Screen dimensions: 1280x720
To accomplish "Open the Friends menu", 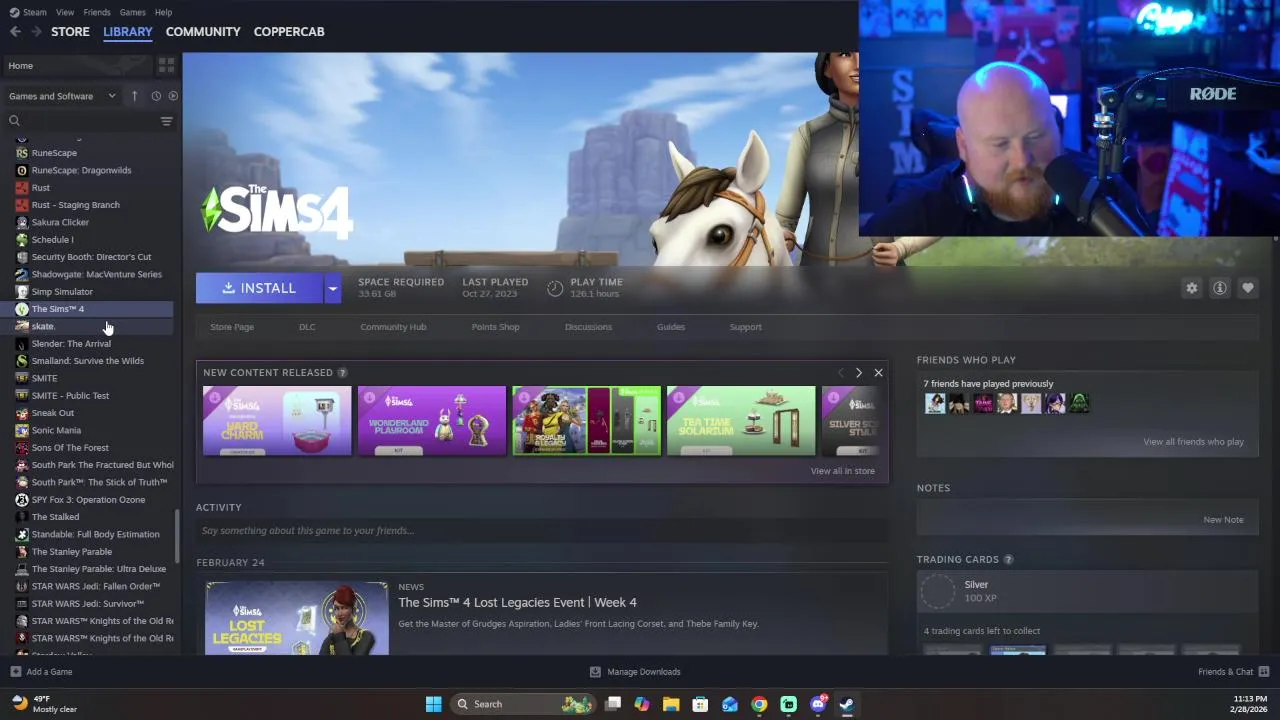I will (x=97, y=12).
